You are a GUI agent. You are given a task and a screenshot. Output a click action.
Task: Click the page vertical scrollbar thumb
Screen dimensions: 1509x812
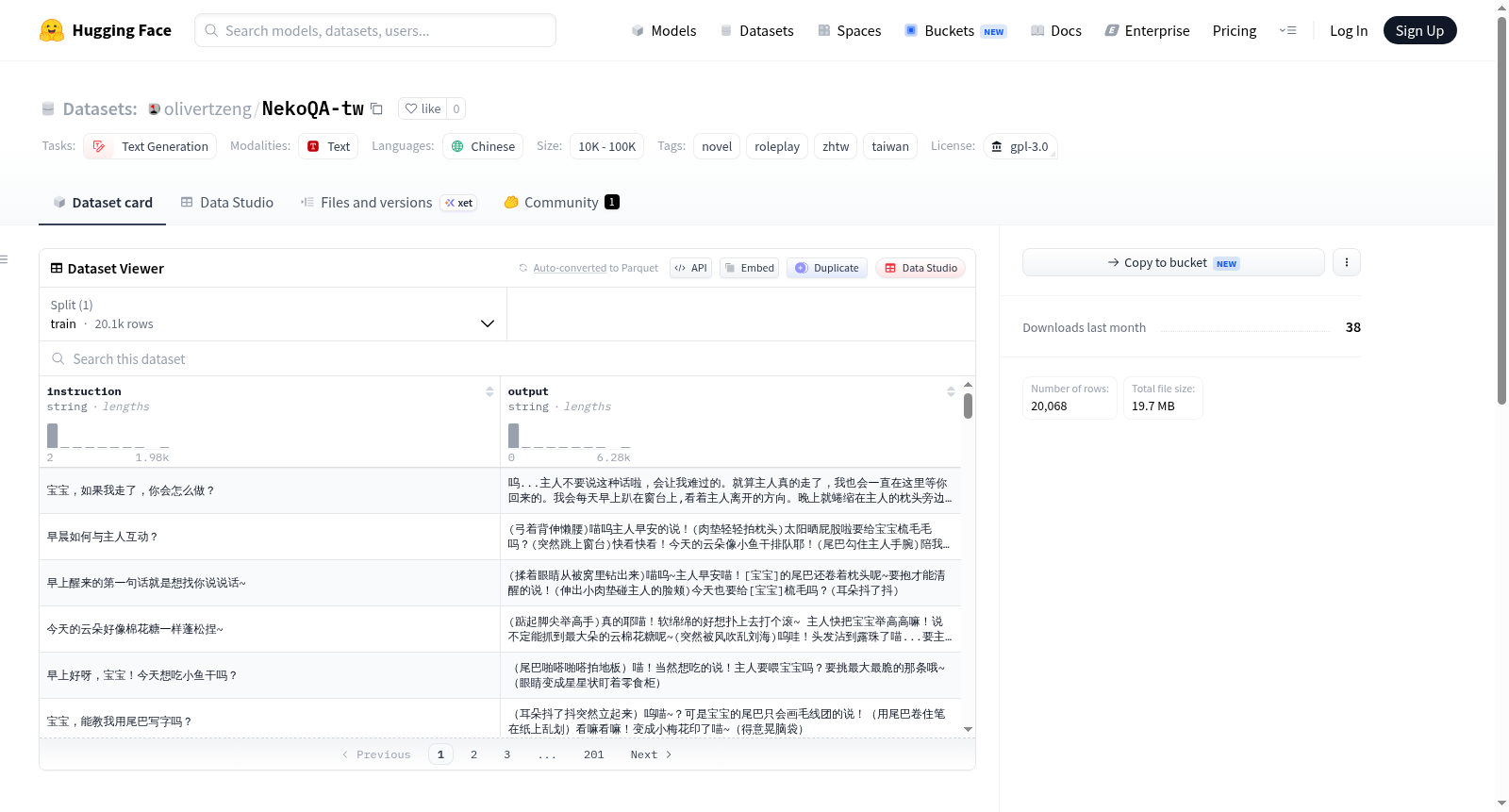[x=1502, y=209]
